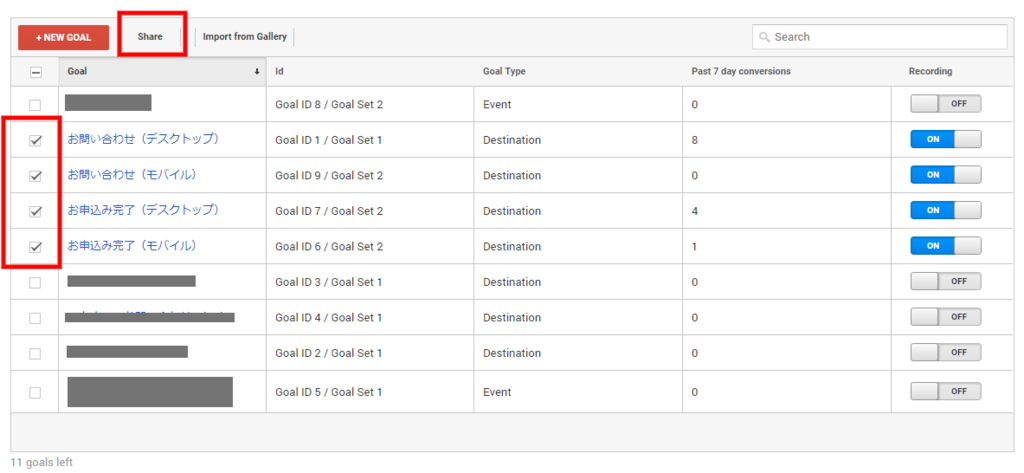Image resolution: width=1024 pixels, height=473 pixels.
Task: Check the Goal ID 8 row checkbox
Action: [35, 105]
